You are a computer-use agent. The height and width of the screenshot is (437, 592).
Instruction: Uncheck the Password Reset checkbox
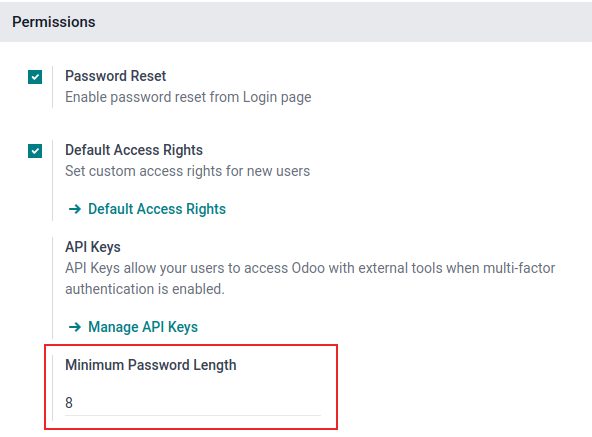pos(35,77)
